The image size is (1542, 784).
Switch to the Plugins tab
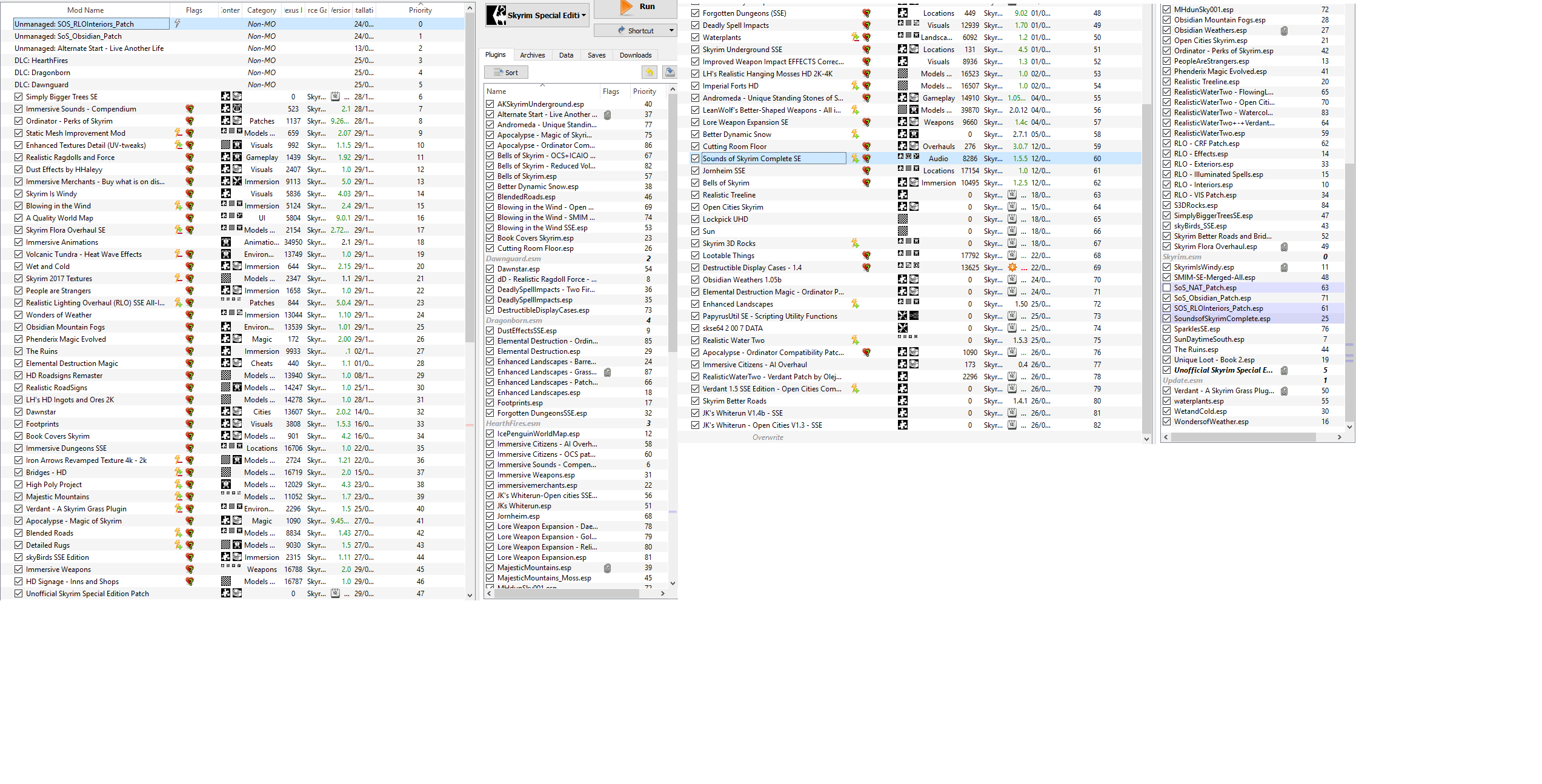[x=495, y=55]
